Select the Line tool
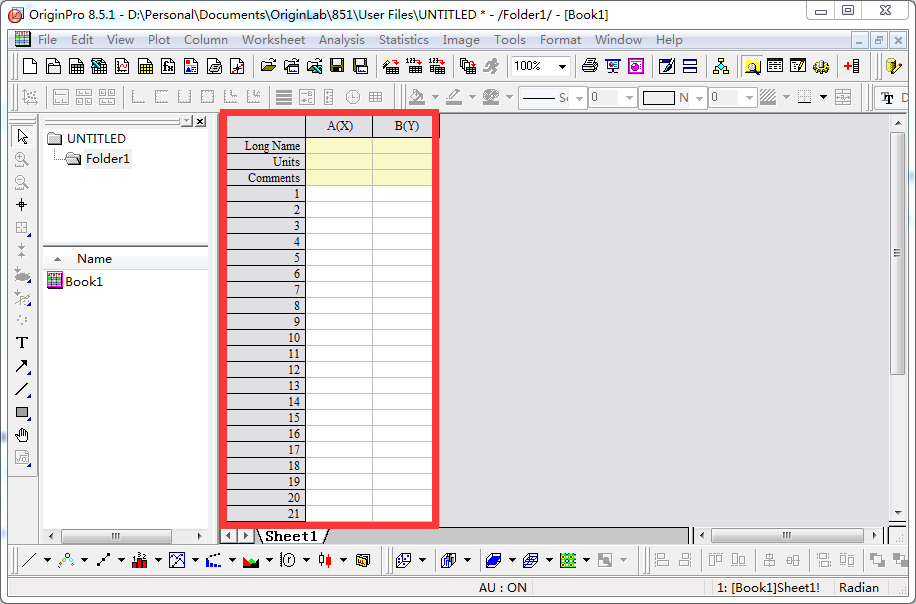Screen dimensions: 916x604 point(22,389)
